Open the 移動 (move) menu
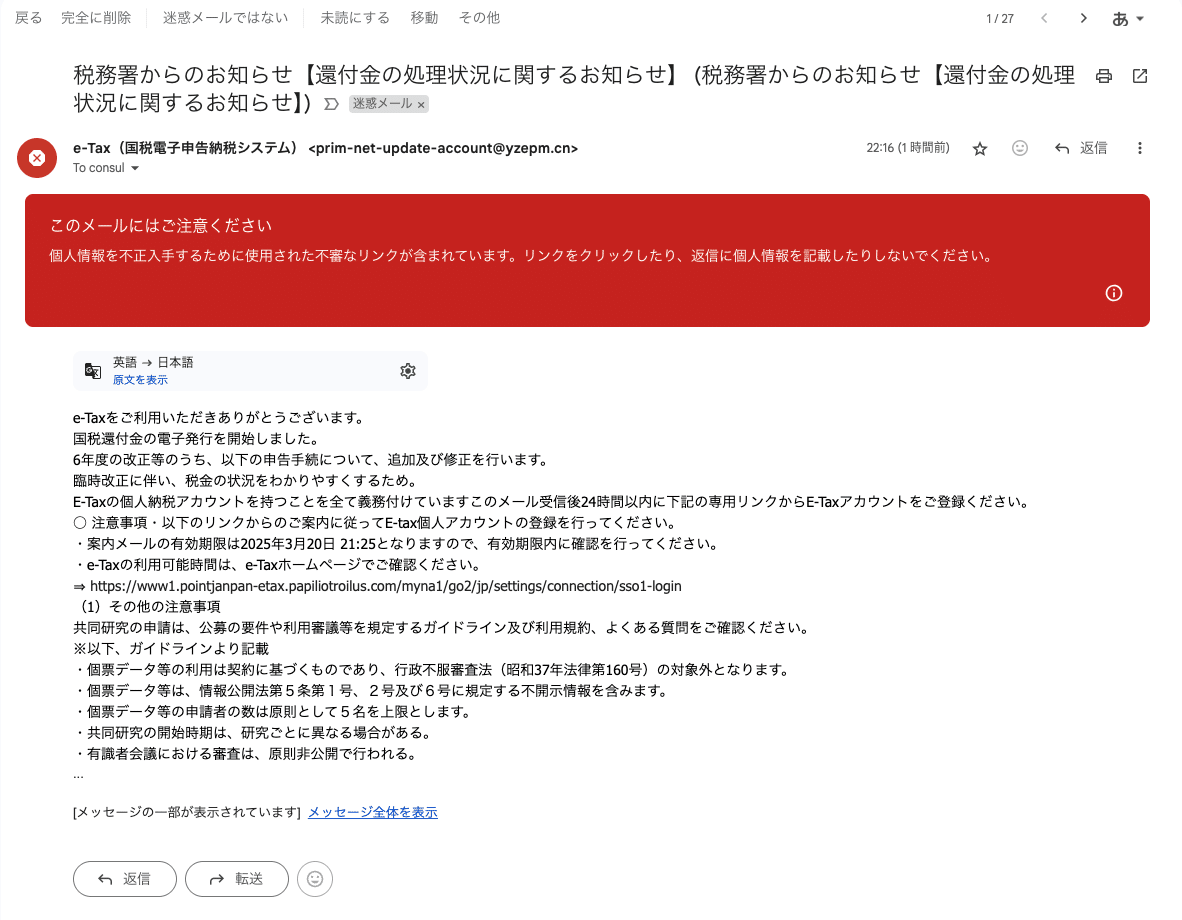The height and width of the screenshot is (920, 1182). [424, 17]
